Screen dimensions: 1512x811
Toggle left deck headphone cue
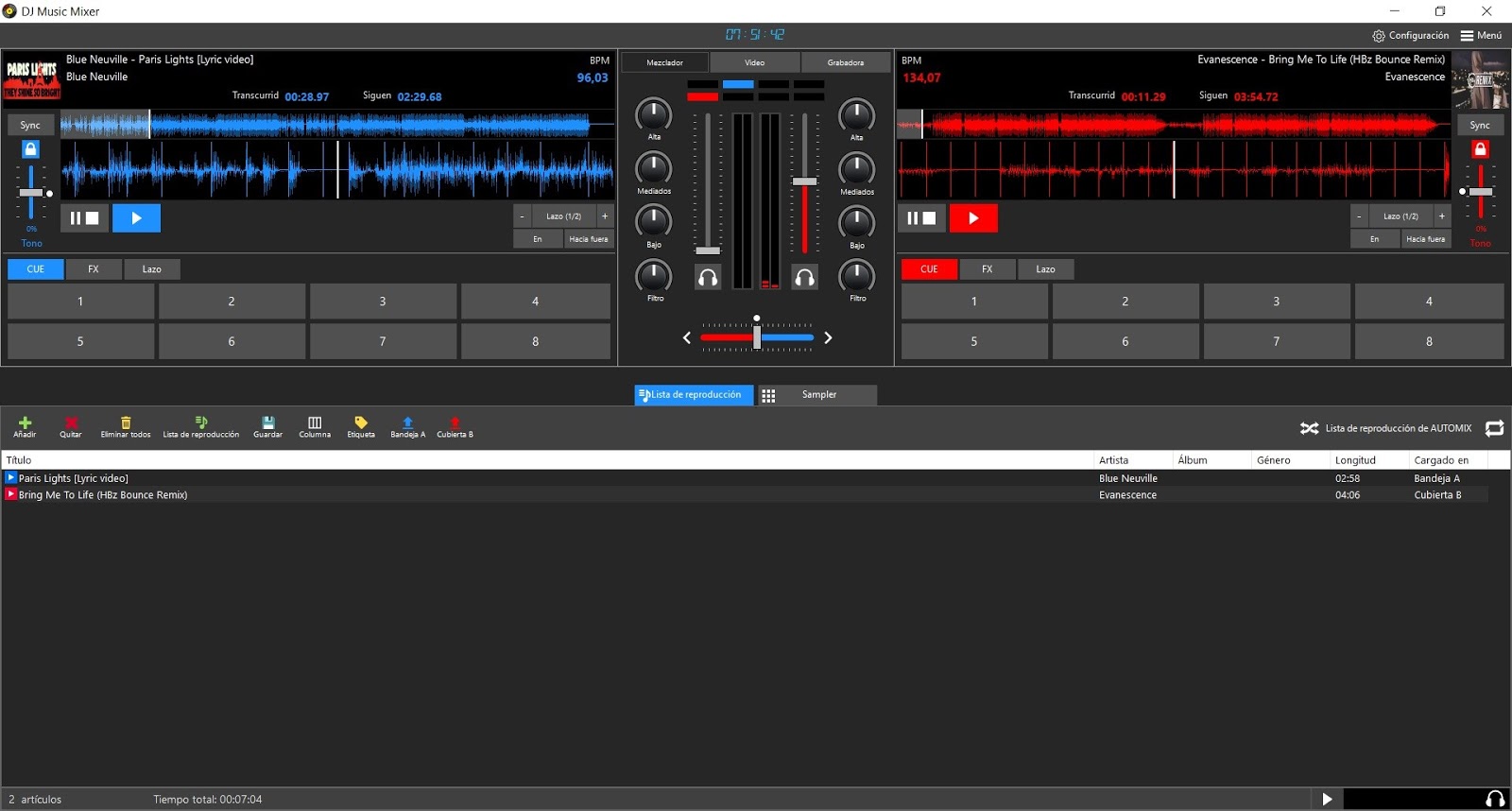(708, 277)
